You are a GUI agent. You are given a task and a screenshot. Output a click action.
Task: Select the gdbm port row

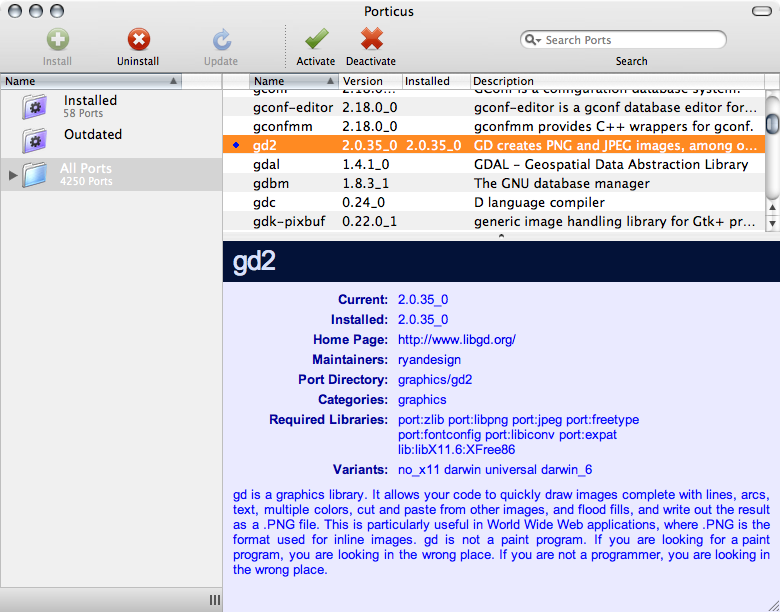493,183
